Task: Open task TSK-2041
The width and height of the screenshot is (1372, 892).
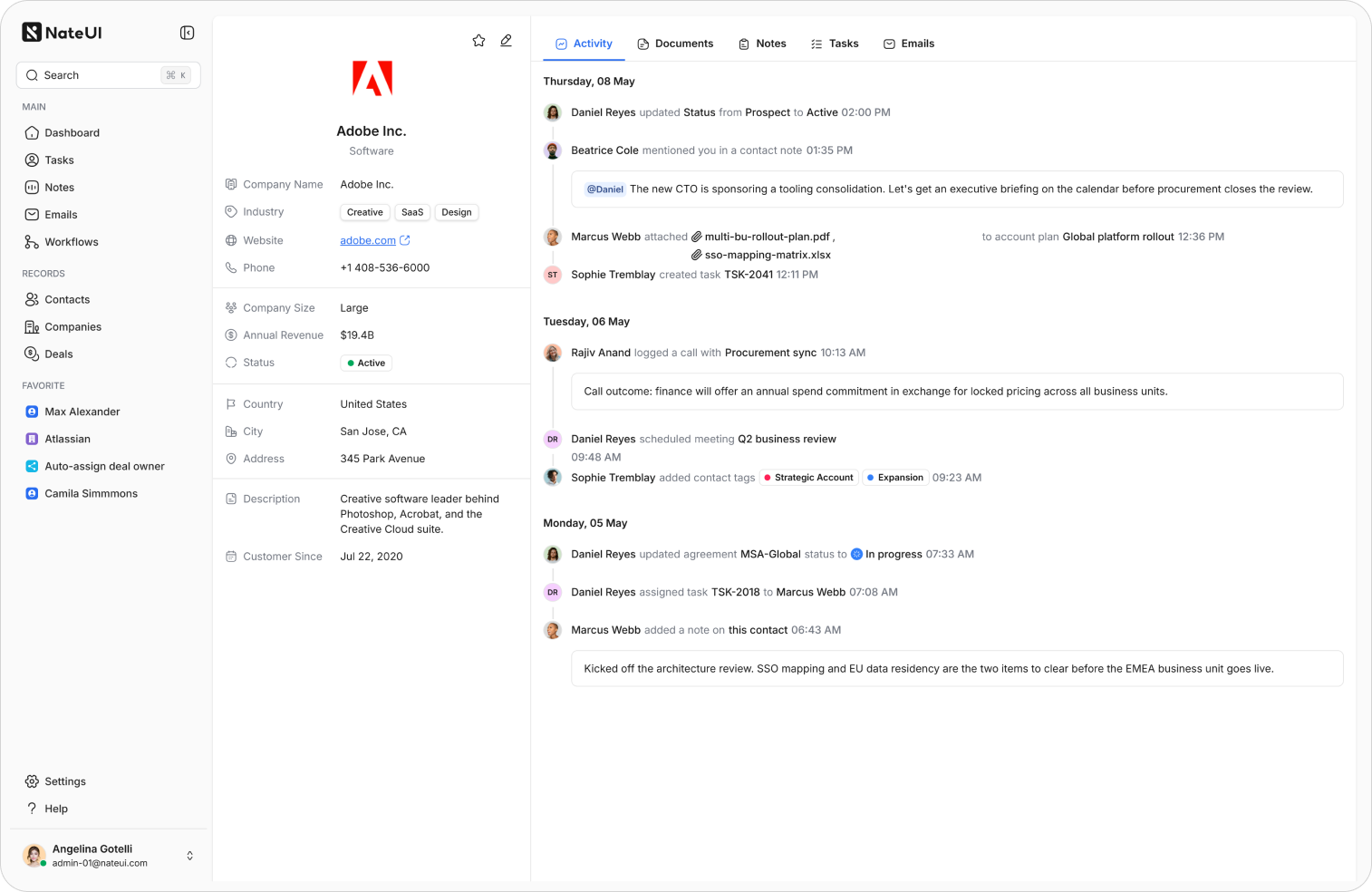Action: tap(749, 275)
